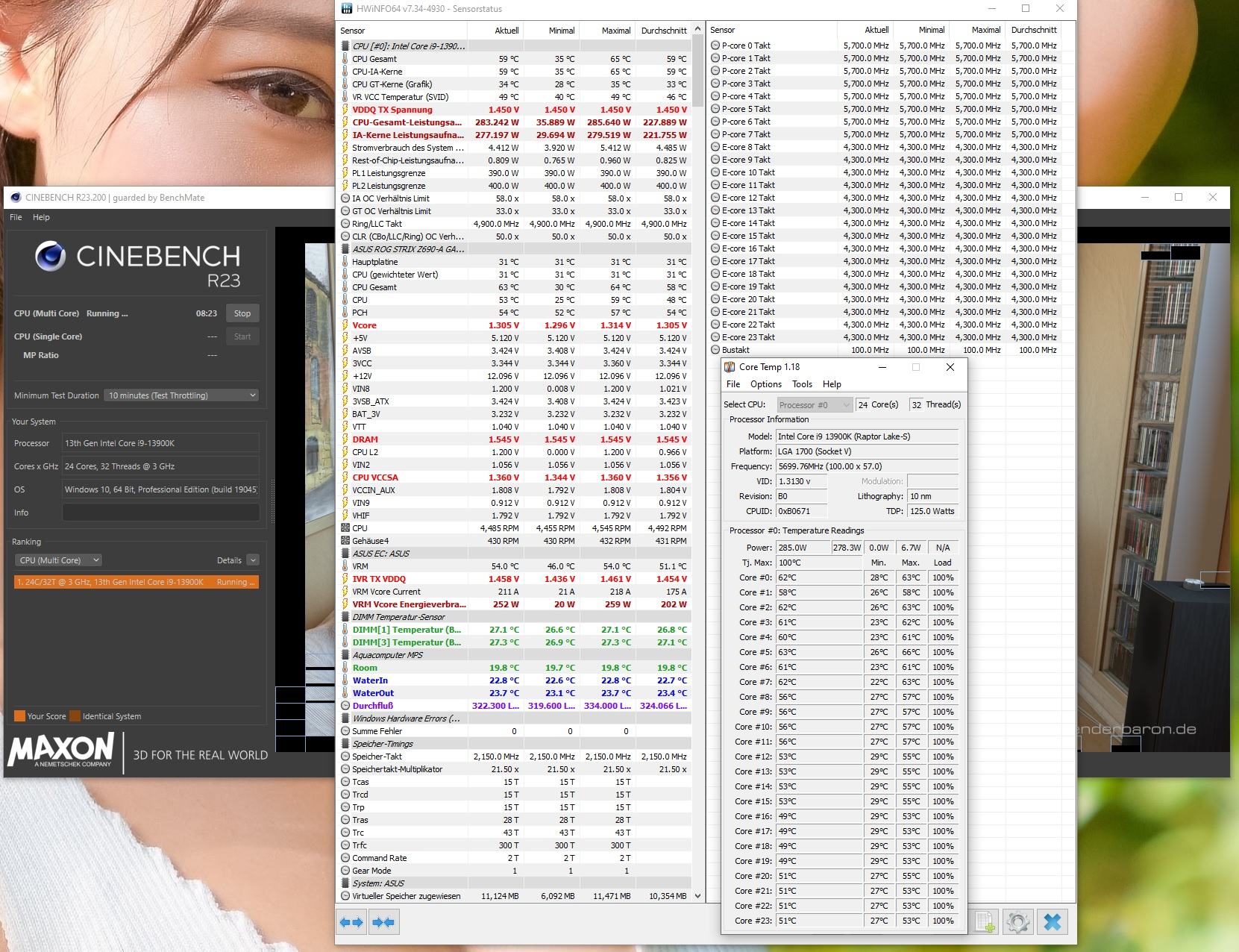Select the Command Rate row in HWiNFO

click(x=515, y=858)
